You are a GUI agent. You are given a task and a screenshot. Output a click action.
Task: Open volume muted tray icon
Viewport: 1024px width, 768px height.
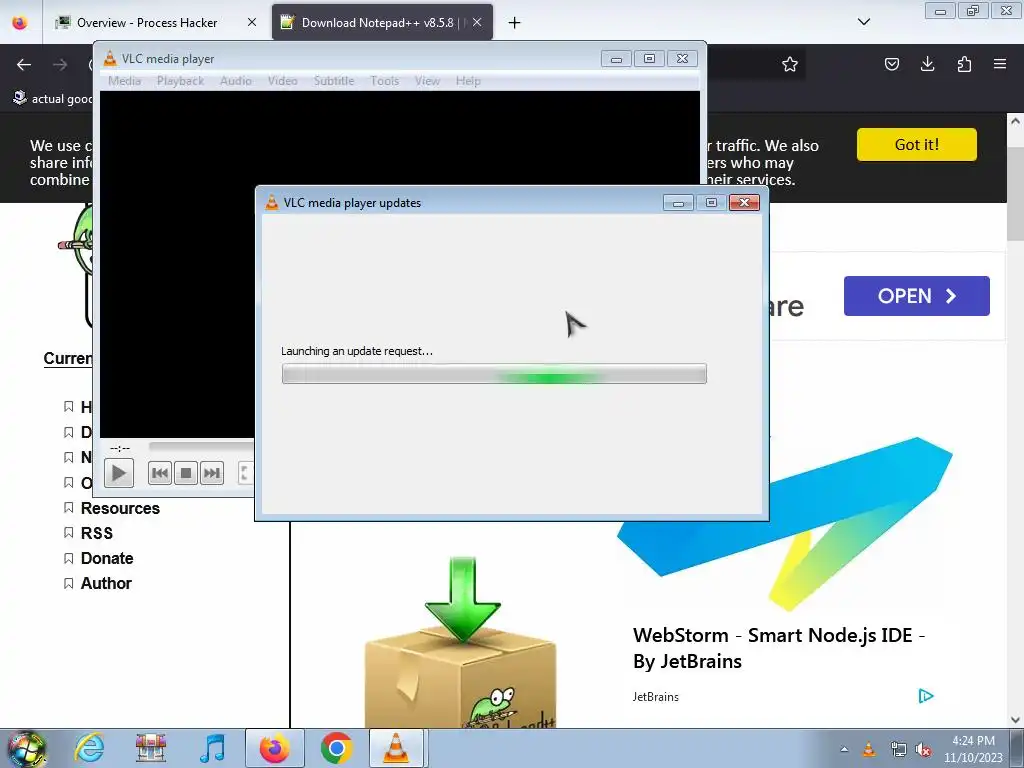pyautogui.click(x=923, y=749)
